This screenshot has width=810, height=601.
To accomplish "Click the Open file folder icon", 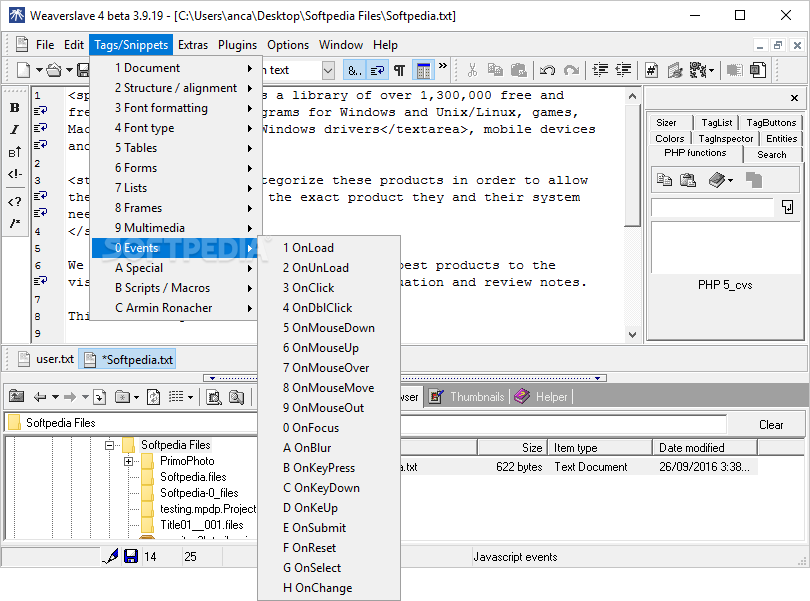I will coord(54,70).
